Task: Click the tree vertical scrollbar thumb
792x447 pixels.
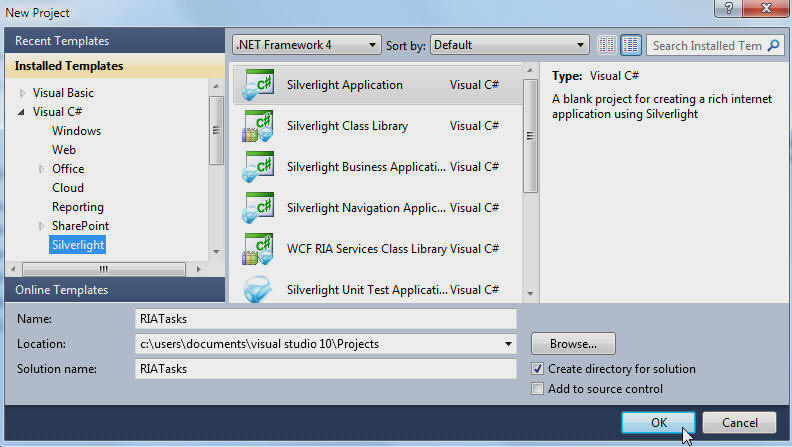Action: (216, 130)
